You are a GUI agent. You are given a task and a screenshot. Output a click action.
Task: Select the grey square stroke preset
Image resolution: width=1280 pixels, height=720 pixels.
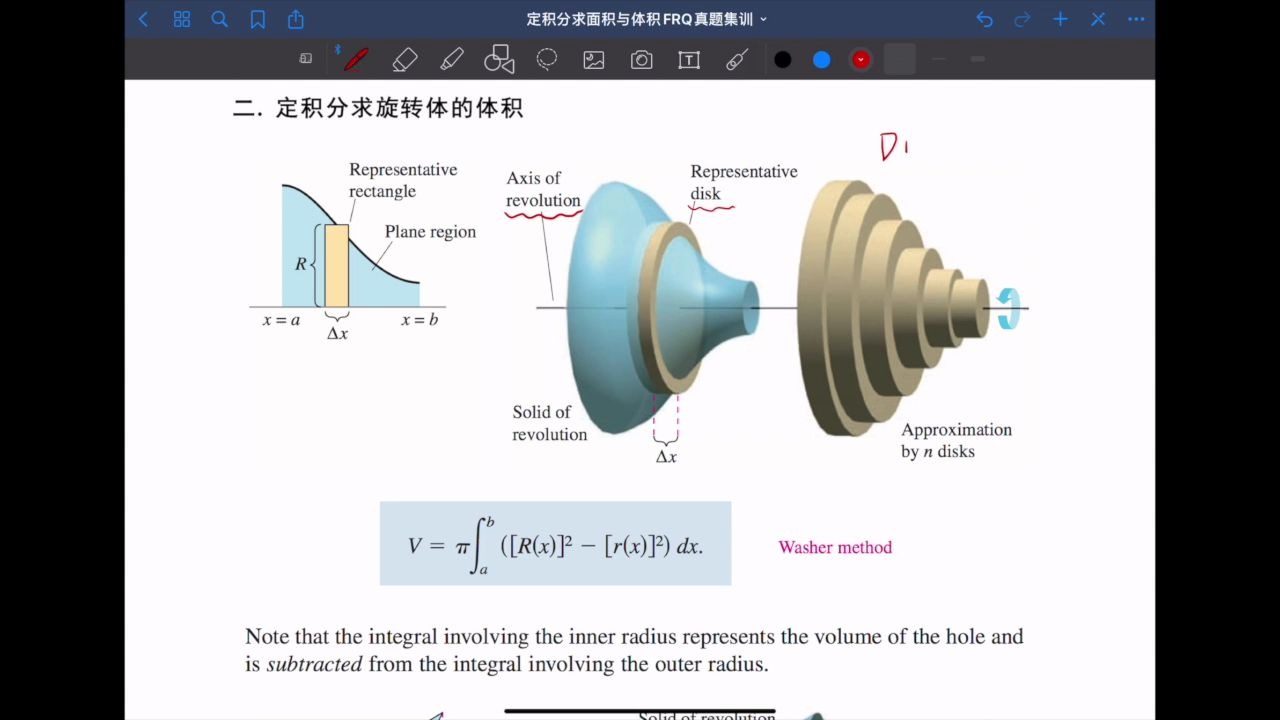click(900, 59)
